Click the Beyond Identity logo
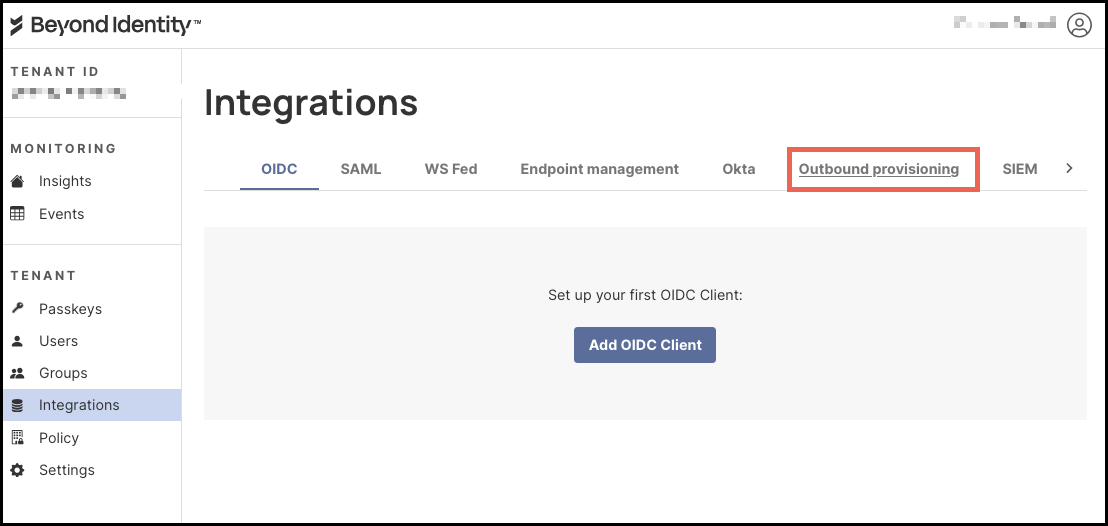 (x=105, y=26)
